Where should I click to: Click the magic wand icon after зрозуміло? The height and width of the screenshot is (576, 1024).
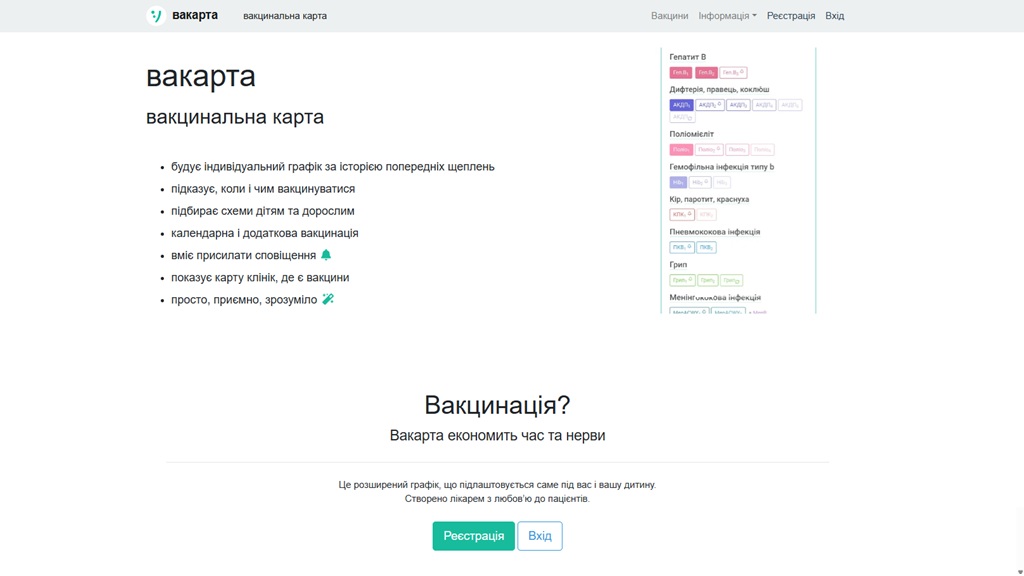[x=328, y=299]
